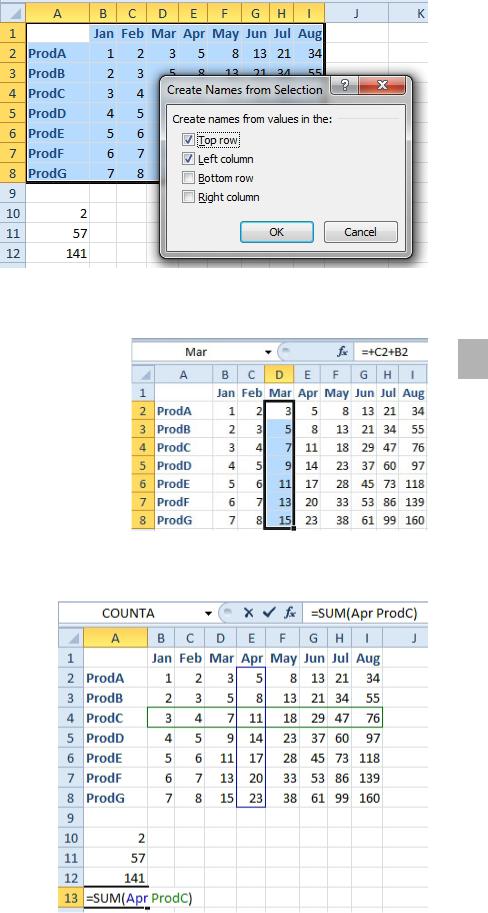Screen dimensions: 488x913
Task: Click ProdF cell in the COUNTA sheet
Action: [115, 778]
